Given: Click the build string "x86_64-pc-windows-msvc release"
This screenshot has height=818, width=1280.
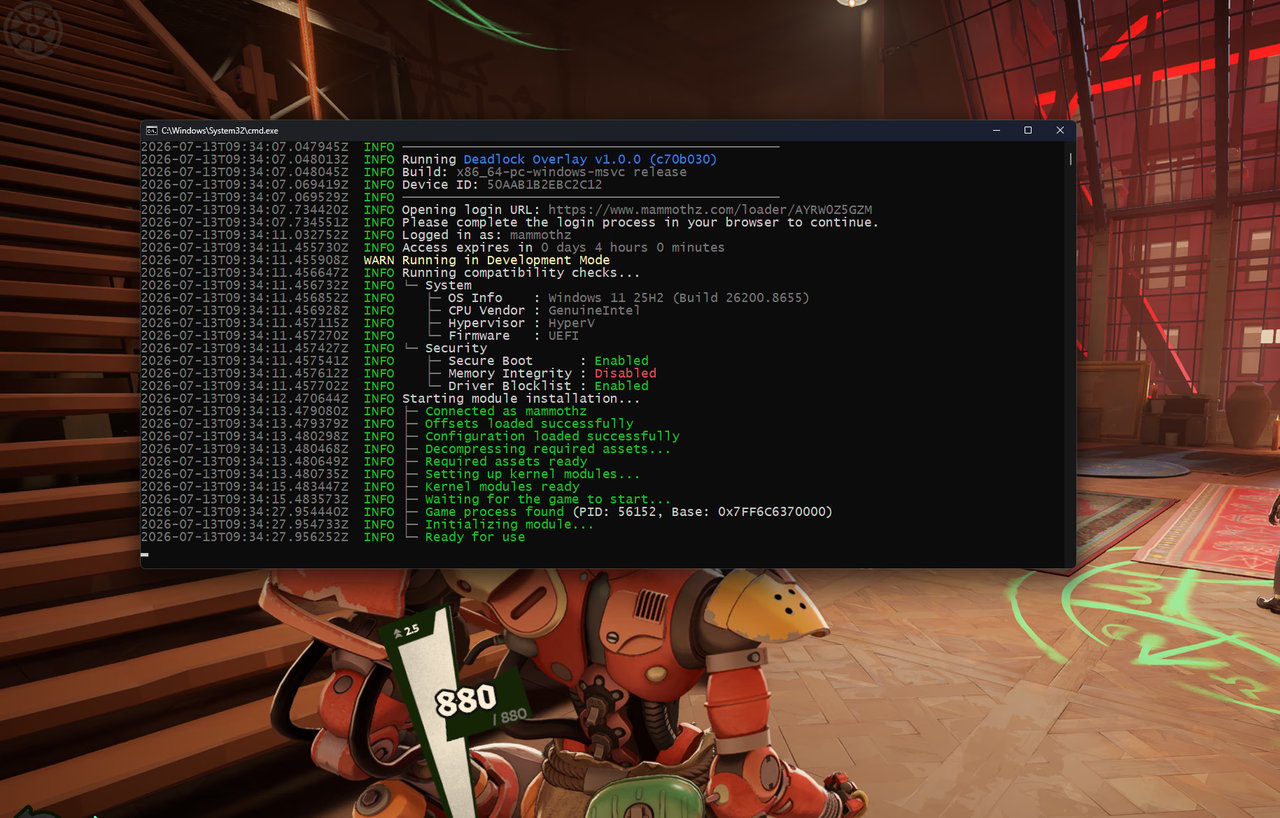Looking at the screenshot, I should [x=572, y=172].
